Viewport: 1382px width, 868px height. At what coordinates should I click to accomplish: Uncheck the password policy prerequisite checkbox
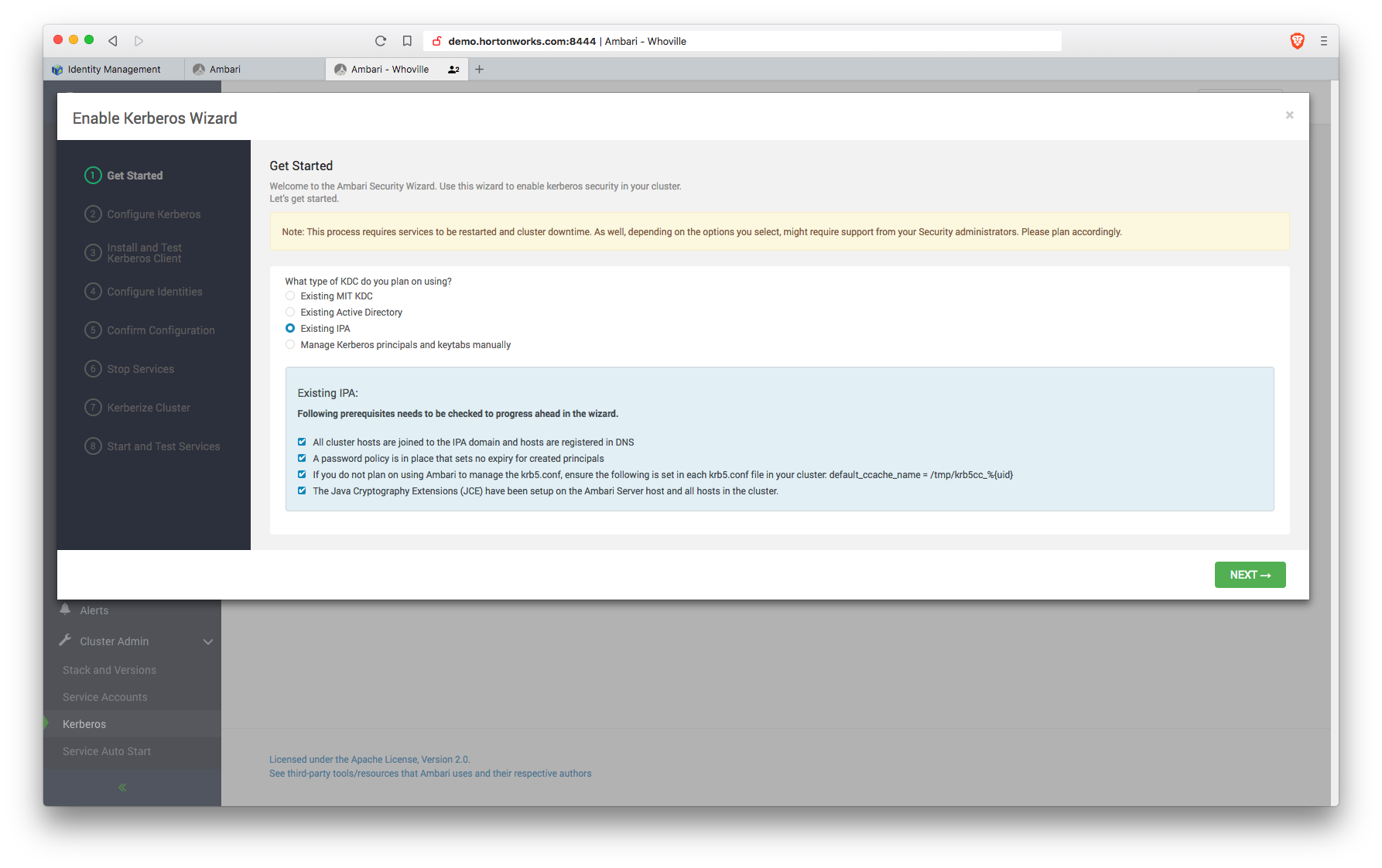click(x=302, y=459)
